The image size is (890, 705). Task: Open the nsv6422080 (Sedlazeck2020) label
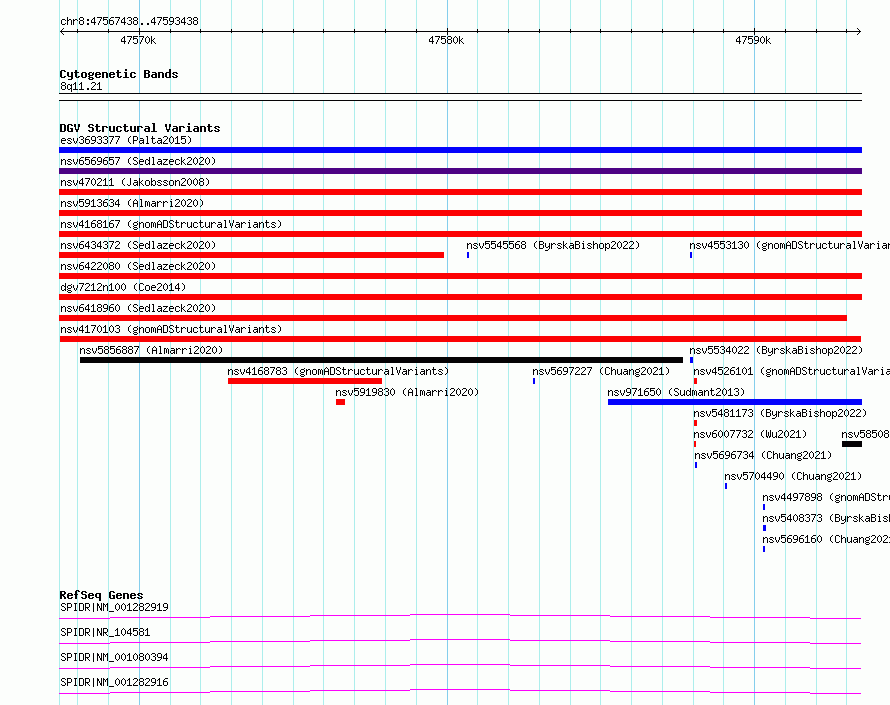[x=138, y=266]
